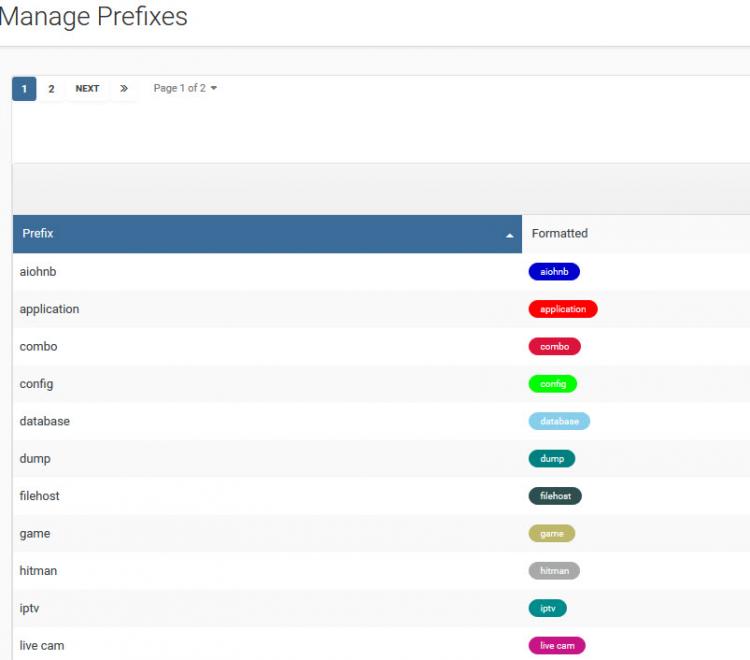Viewport: 750px width, 660px height.
Task: Click the blue aiohnb prefix badge
Action: [x=554, y=272]
